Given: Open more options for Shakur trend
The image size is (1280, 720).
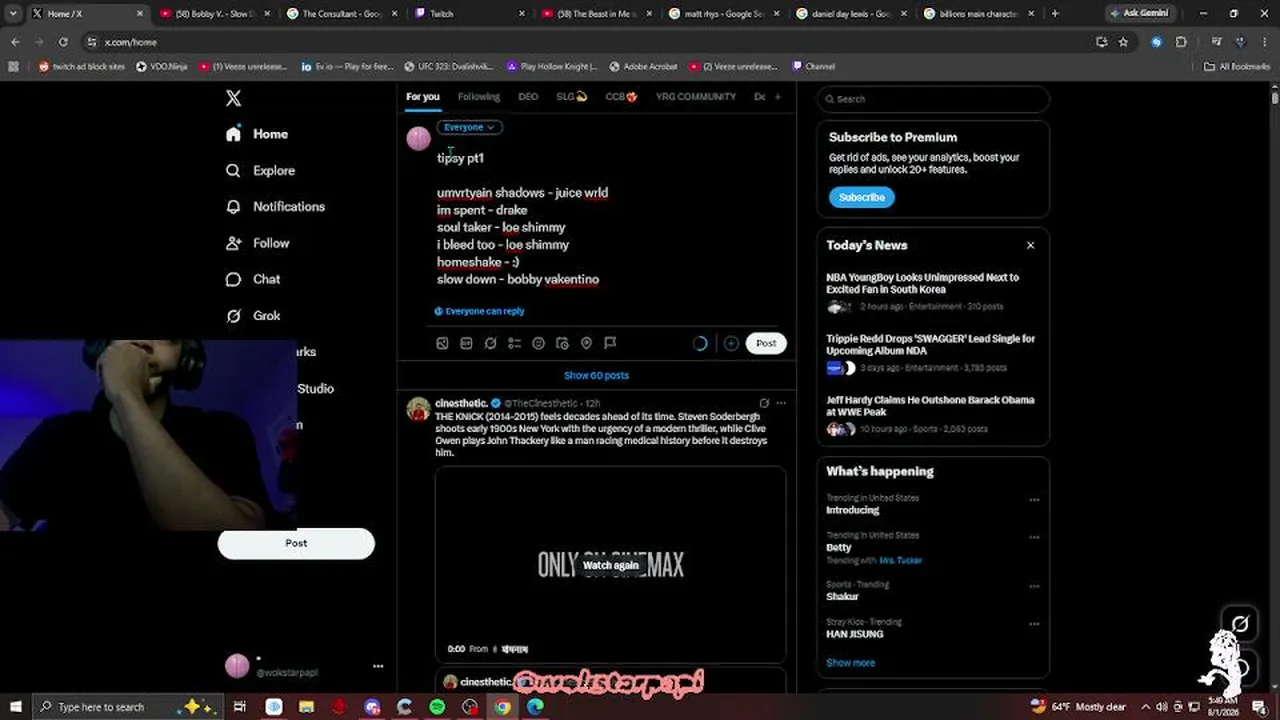Looking at the screenshot, I should (1034, 586).
